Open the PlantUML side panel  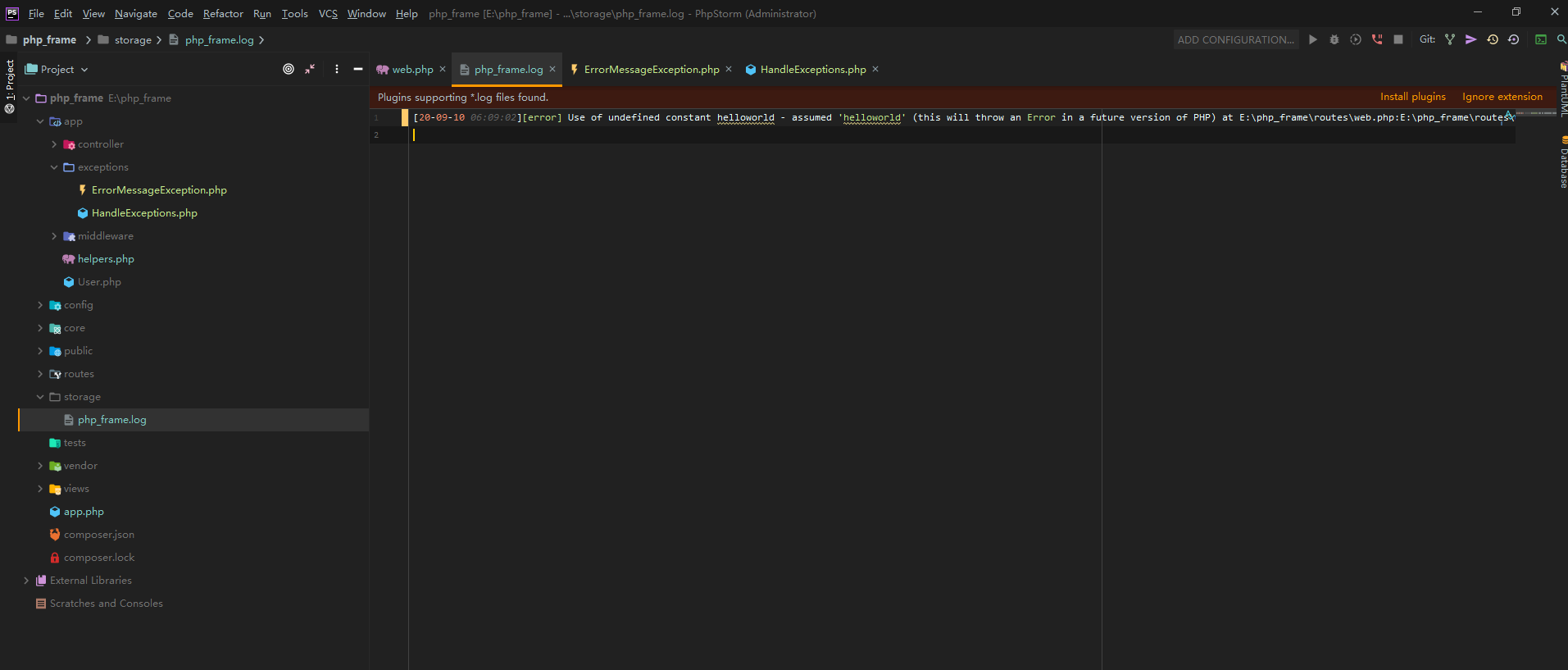[x=1563, y=89]
